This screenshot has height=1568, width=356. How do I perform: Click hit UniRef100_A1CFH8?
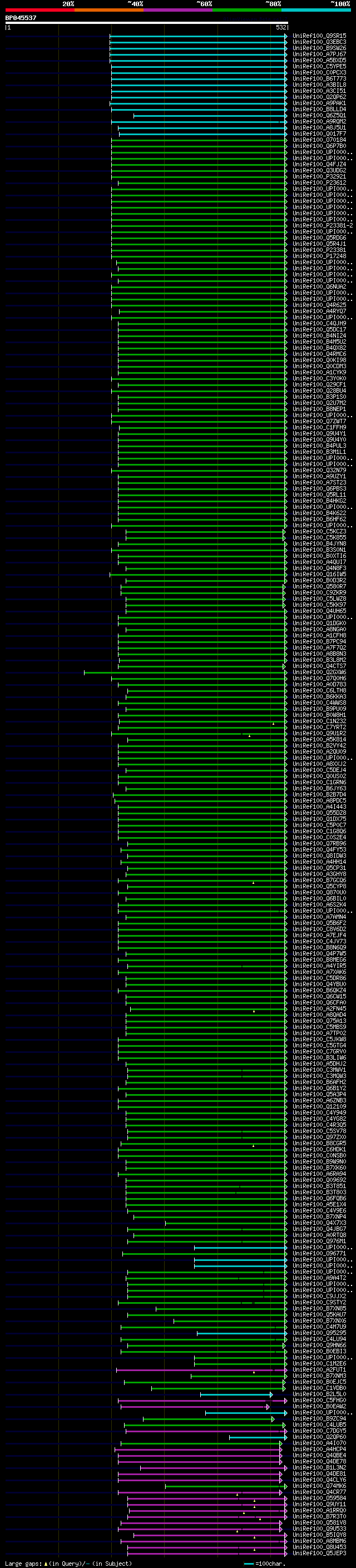319,635
